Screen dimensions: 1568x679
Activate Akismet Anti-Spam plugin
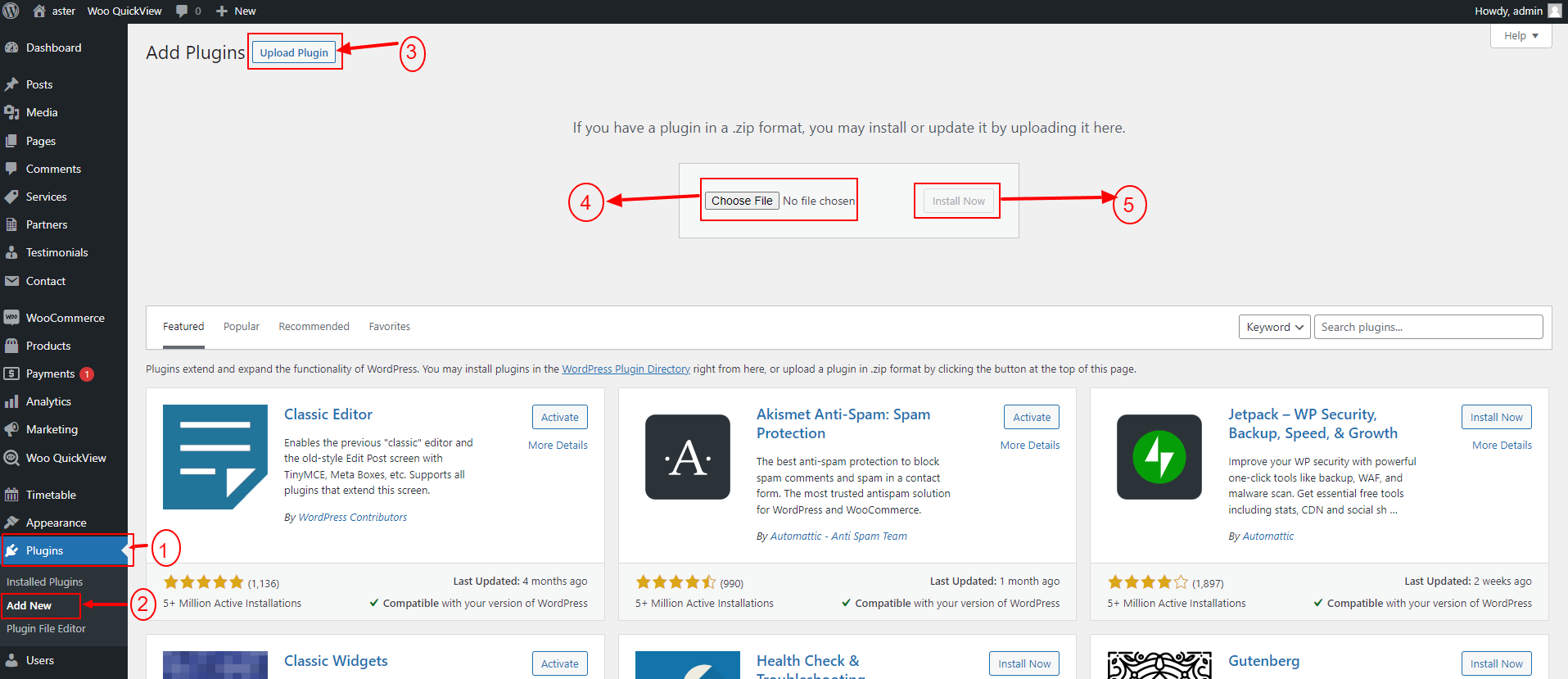pyautogui.click(x=1032, y=417)
